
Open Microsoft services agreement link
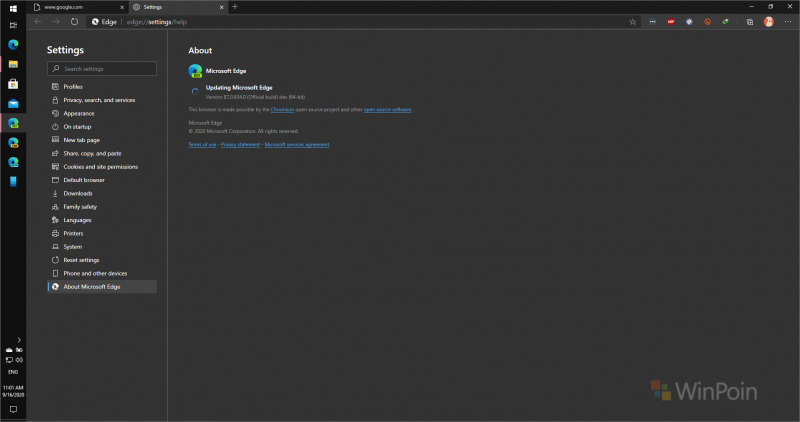tap(296, 144)
